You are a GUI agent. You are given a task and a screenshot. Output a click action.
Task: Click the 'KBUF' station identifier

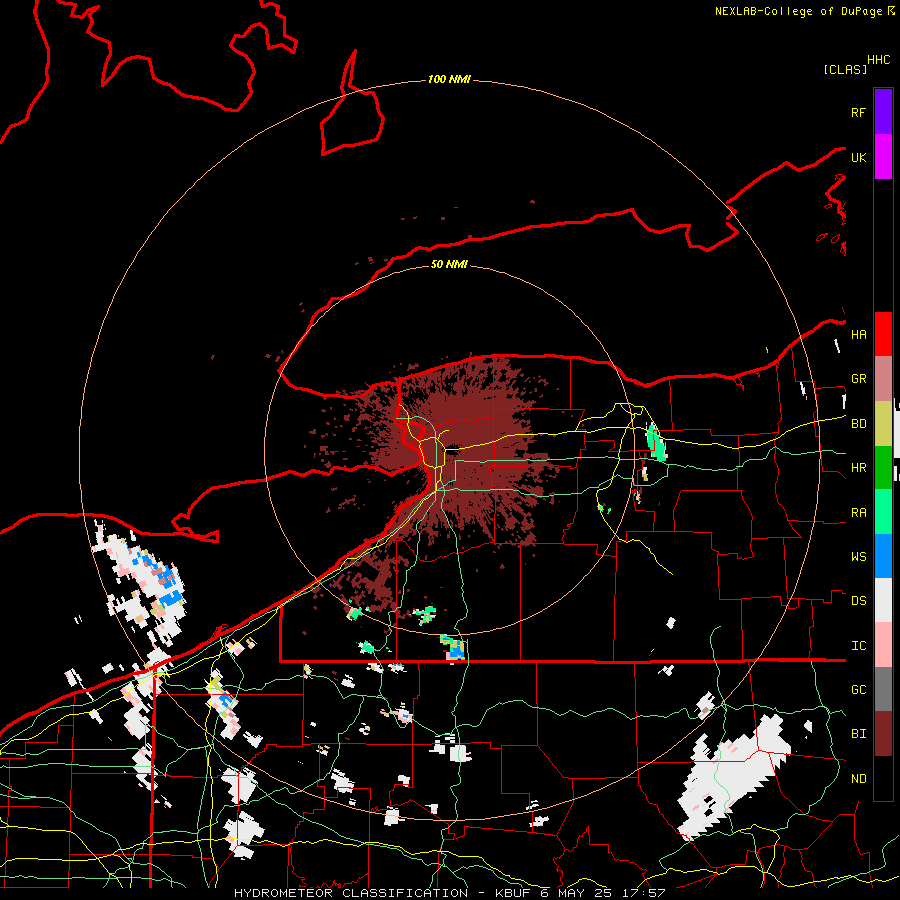(514, 893)
